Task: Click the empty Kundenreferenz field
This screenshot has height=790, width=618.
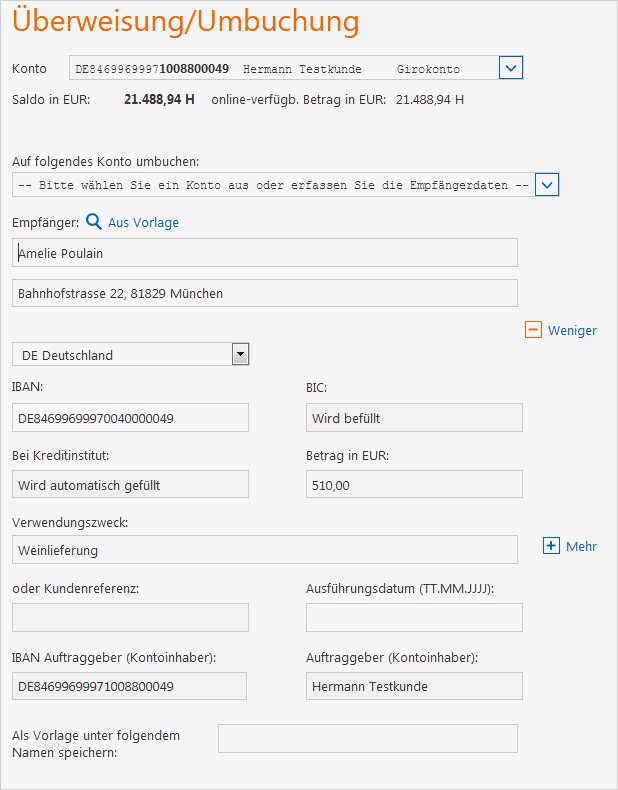Action: tap(130, 617)
